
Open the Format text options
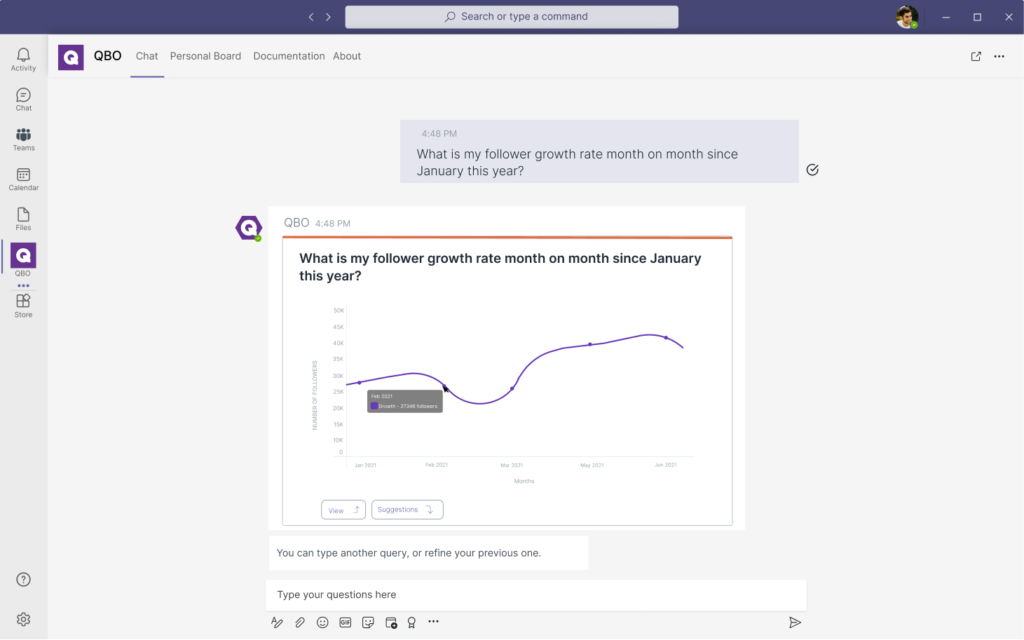[x=277, y=622]
